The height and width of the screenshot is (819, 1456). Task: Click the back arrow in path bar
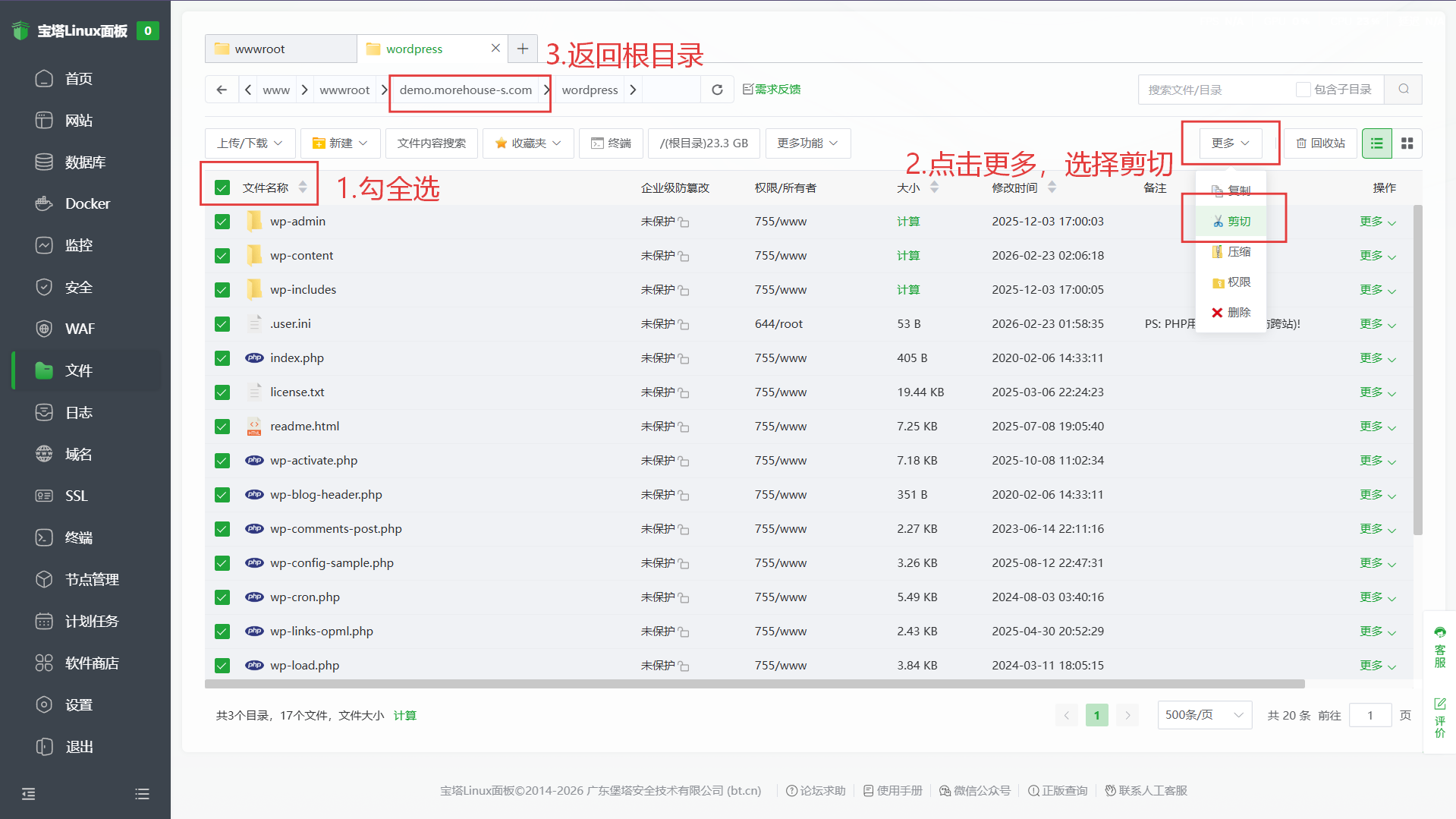222,90
